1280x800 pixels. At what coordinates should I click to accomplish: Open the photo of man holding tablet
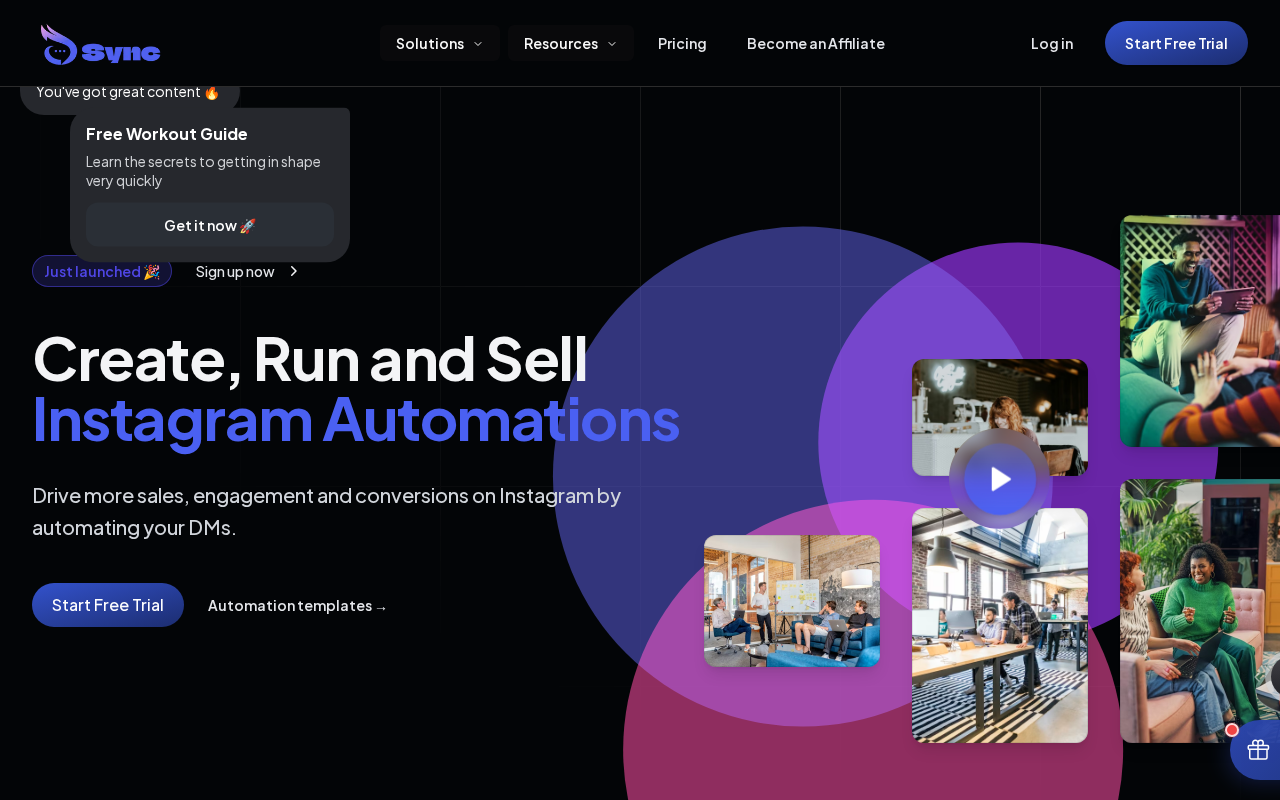point(1200,331)
